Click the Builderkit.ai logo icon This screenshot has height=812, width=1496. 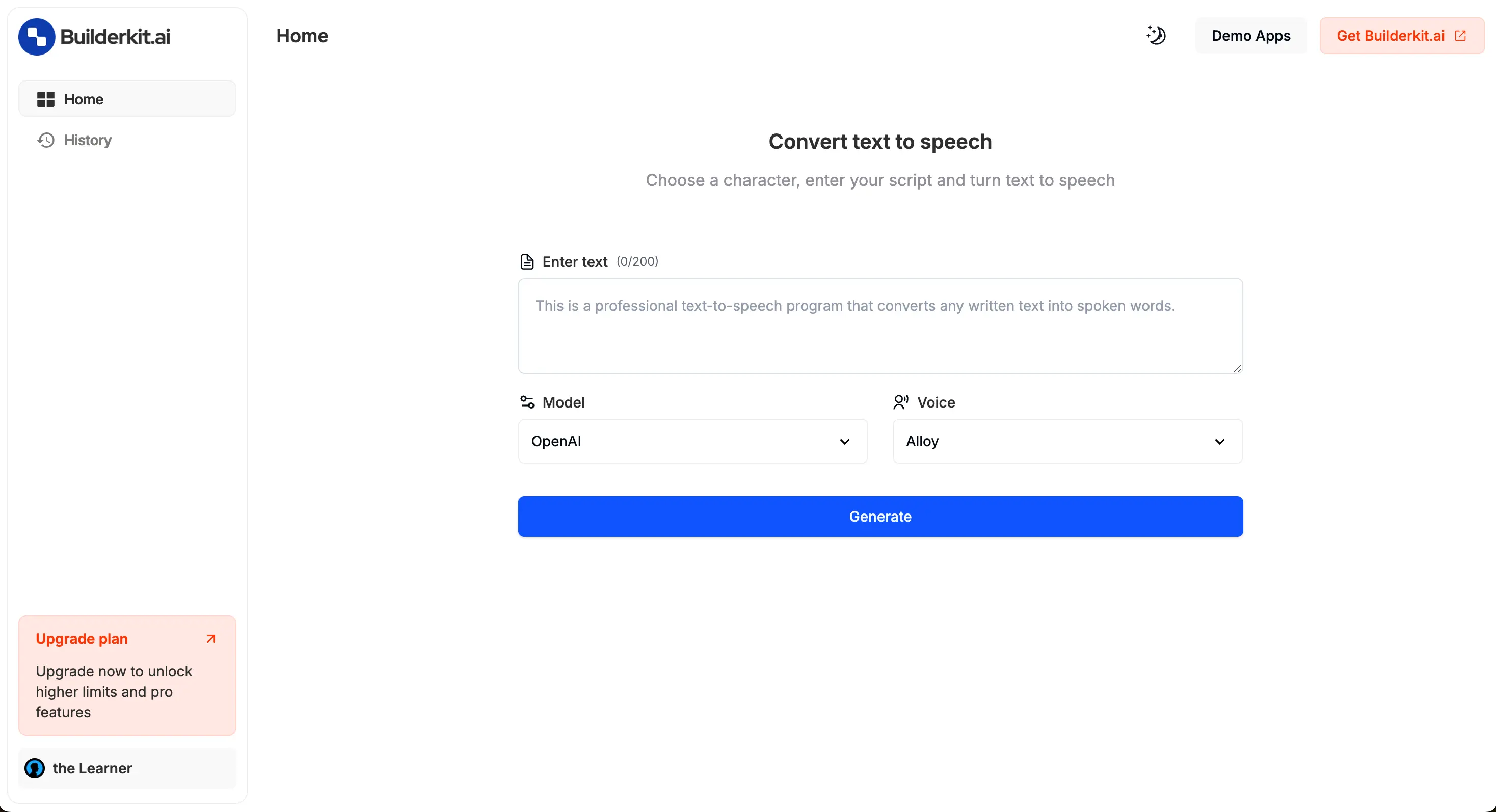[x=36, y=36]
